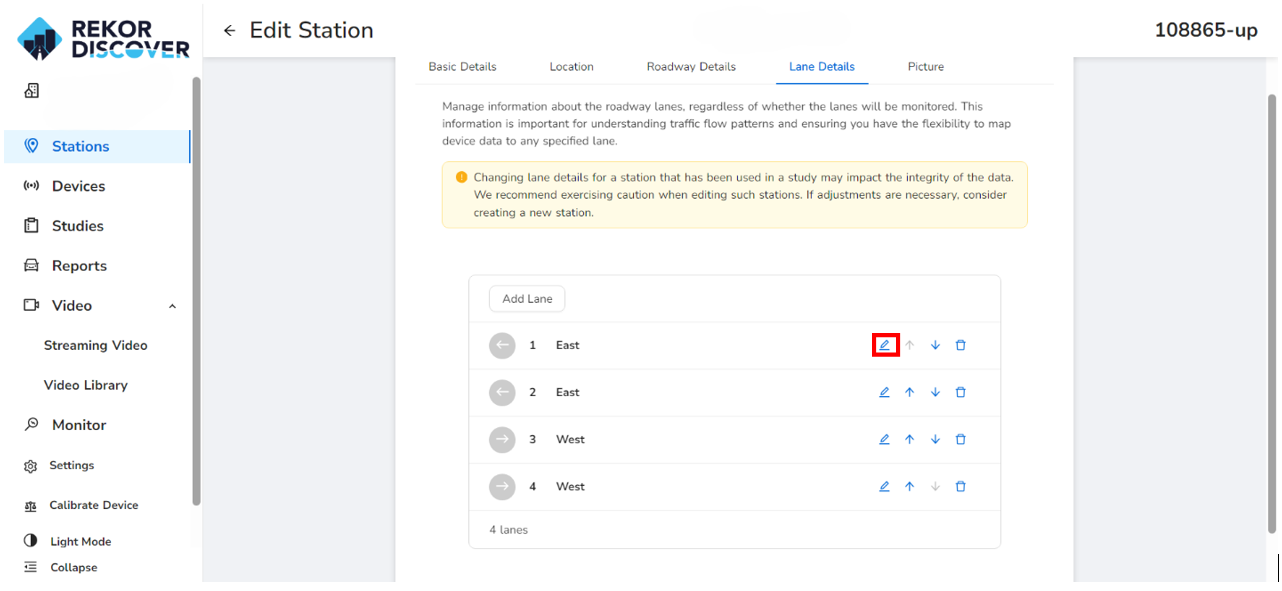This screenshot has height=591, width=1282.
Task: Click the warning icon in the yellow notice
Action: pos(461,177)
